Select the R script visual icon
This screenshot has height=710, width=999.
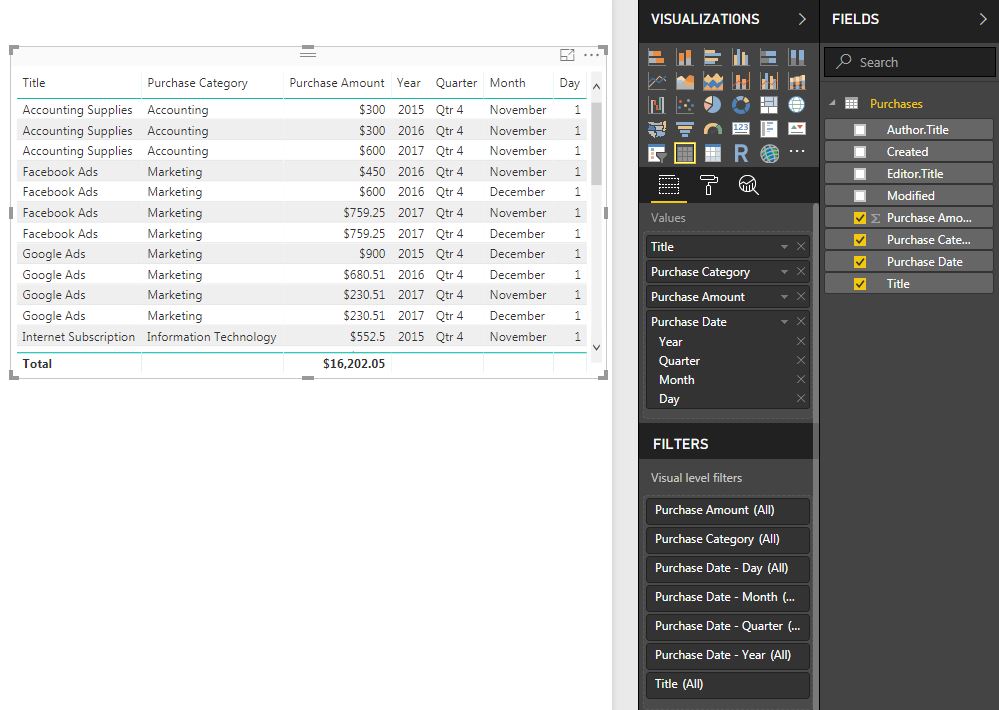tap(741, 153)
